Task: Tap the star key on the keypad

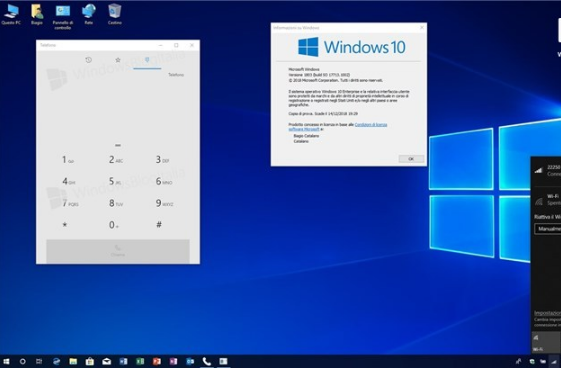Action: click(65, 225)
